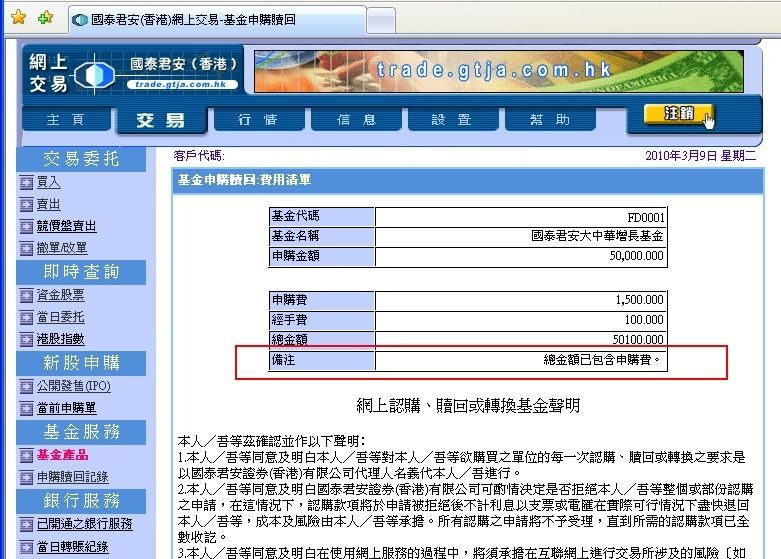
Task: Click the trade.gtja.com.hk banner image
Action: [x=499, y=71]
